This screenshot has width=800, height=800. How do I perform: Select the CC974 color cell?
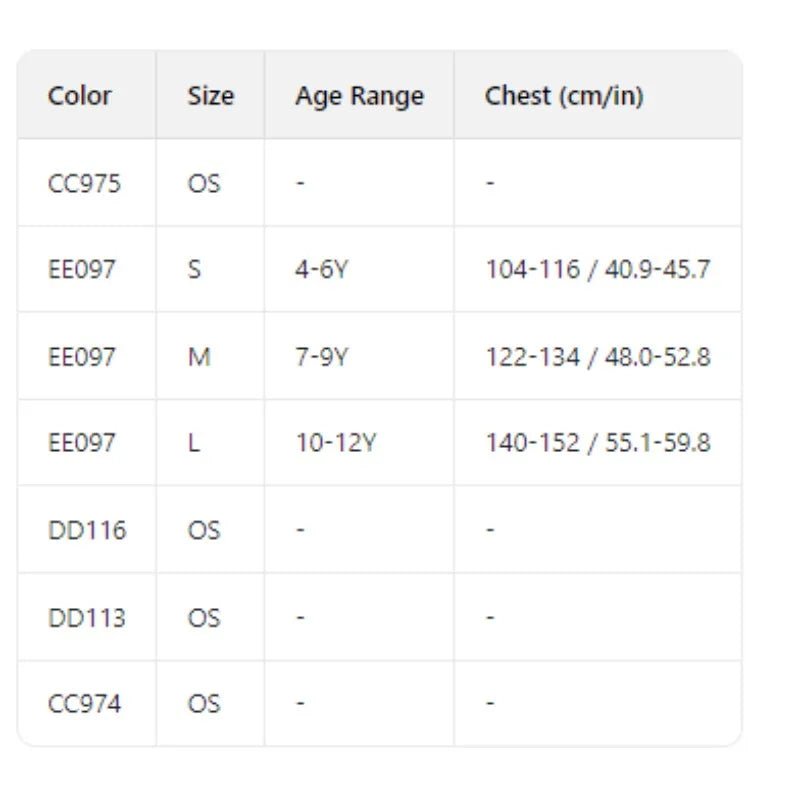click(85, 704)
